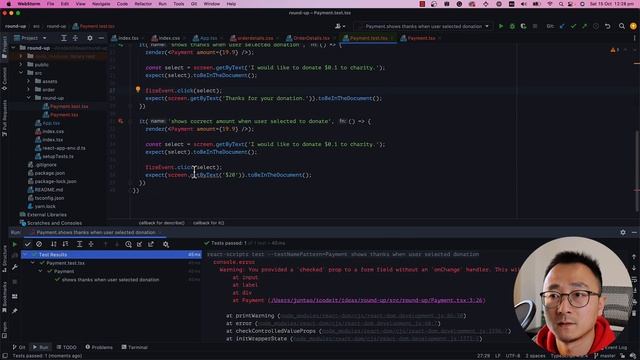Collapse all test results in Run toolbar
Image resolution: width=640 pixels, height=360 pixels.
[91, 244]
